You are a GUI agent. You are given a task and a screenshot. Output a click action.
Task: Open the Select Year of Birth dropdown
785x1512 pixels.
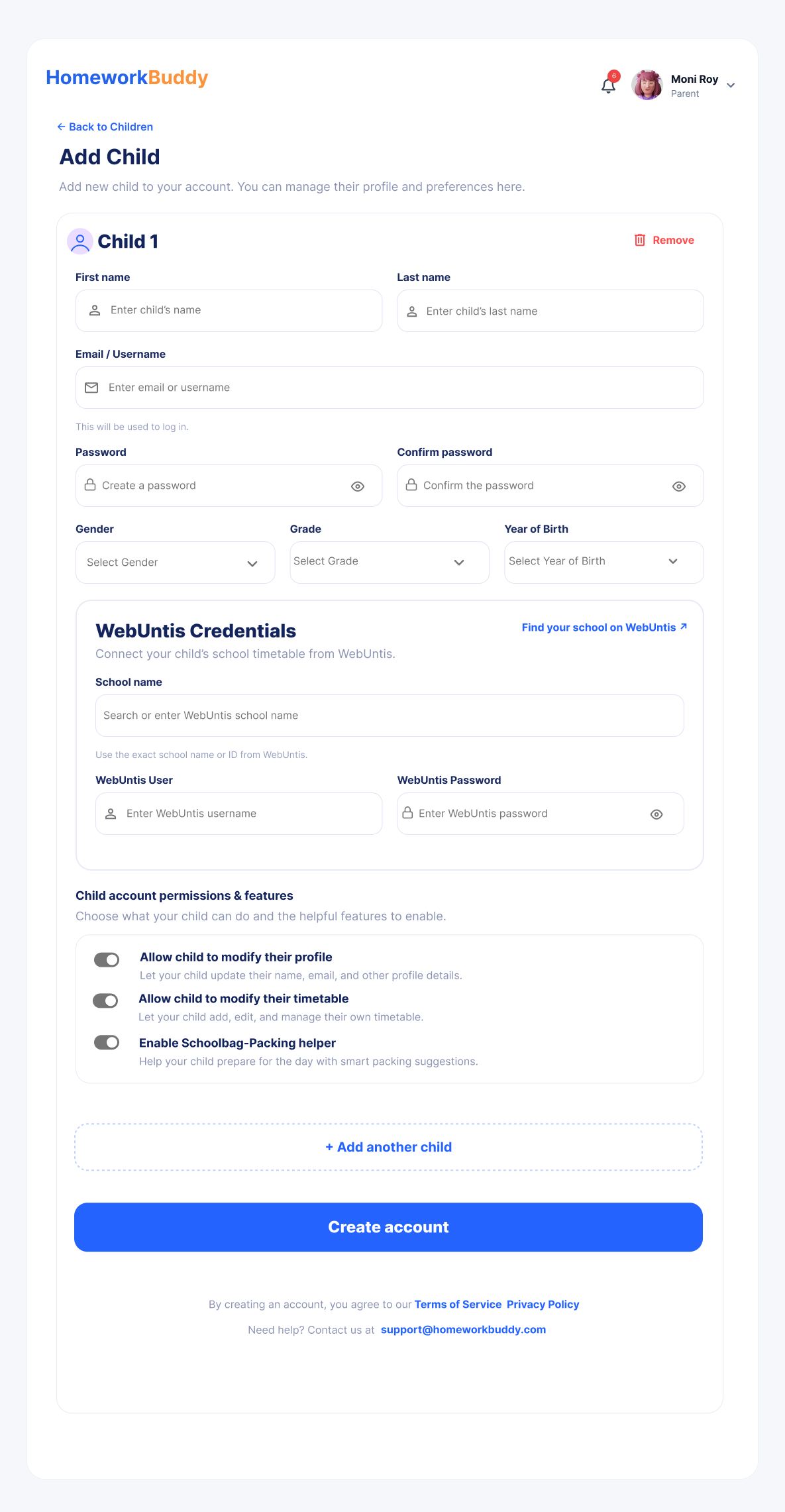point(604,563)
